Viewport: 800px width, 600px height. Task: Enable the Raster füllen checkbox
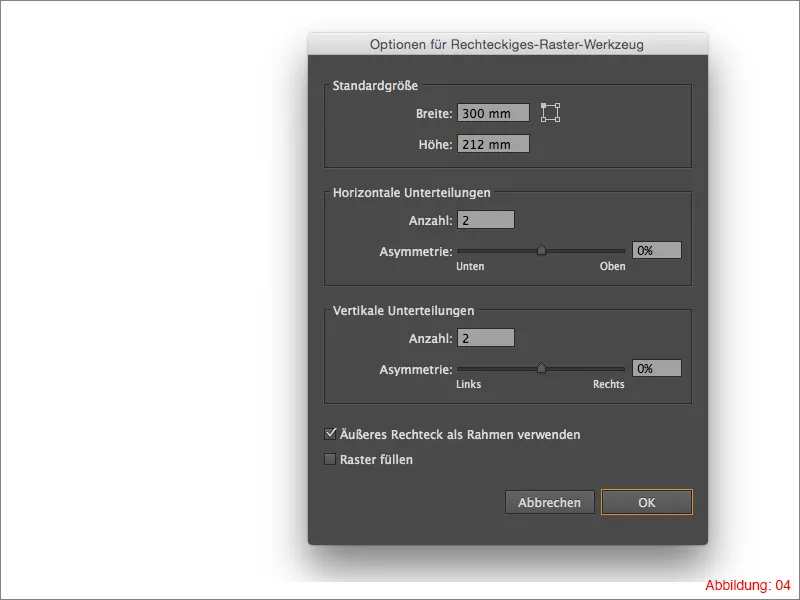330,459
